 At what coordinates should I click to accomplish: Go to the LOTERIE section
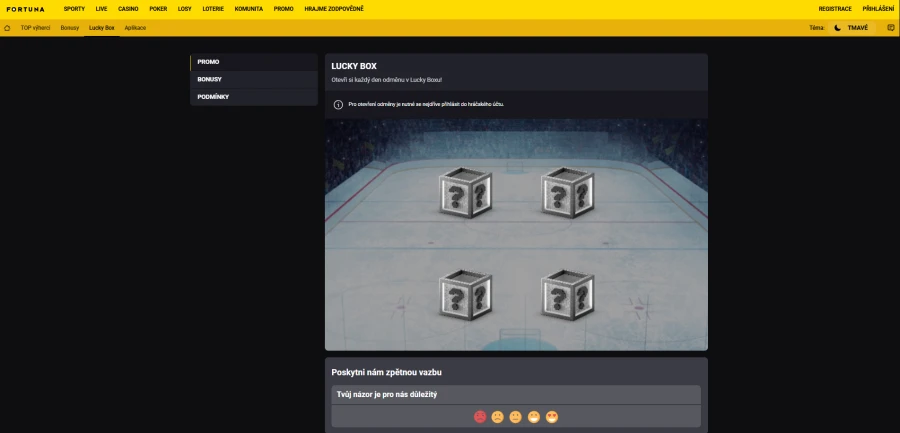point(213,9)
